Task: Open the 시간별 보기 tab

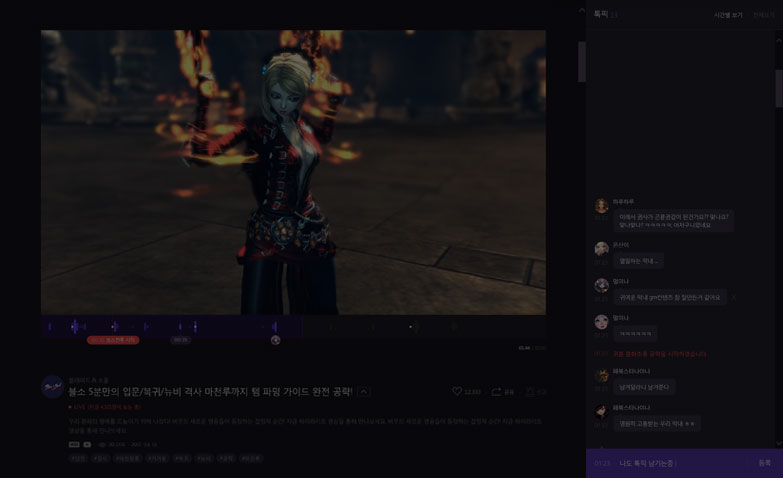Action: [x=728, y=15]
